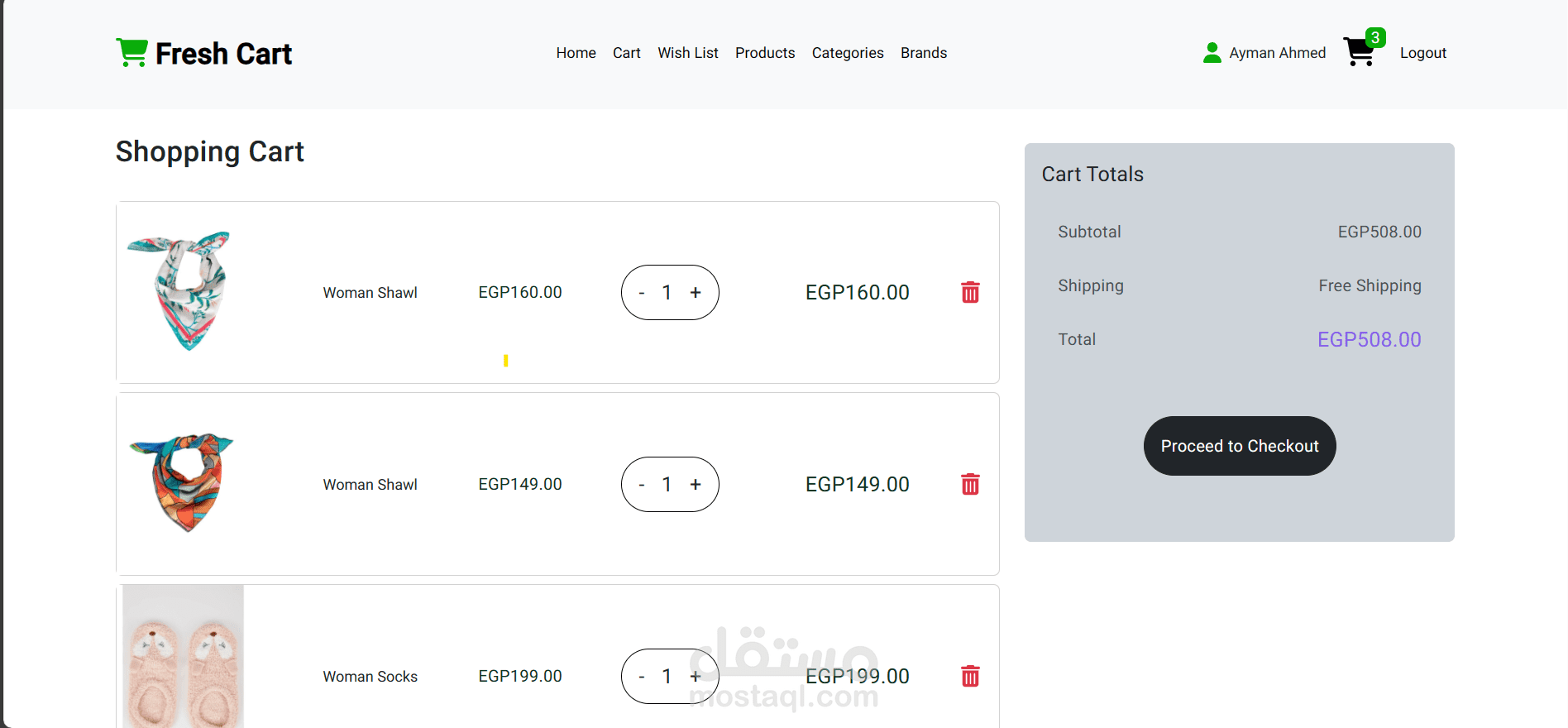
Task: Open the Wish List page
Action: [x=688, y=53]
